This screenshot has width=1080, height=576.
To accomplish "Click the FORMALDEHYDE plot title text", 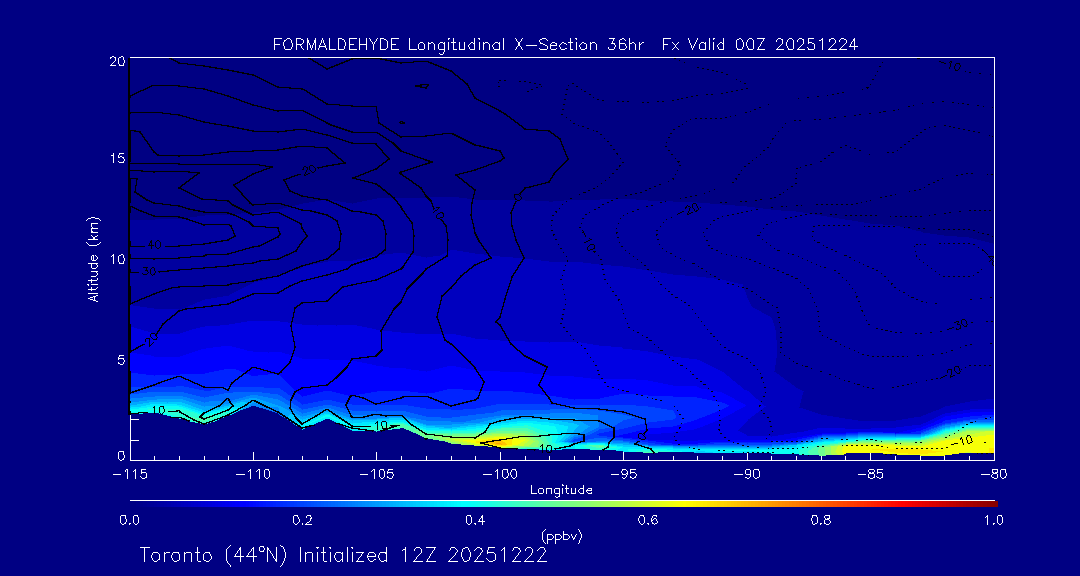I will click(565, 44).
